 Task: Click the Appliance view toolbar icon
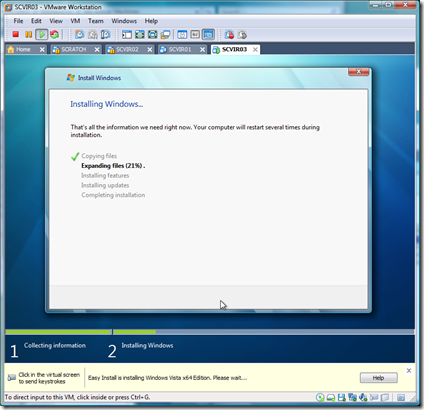(195, 34)
